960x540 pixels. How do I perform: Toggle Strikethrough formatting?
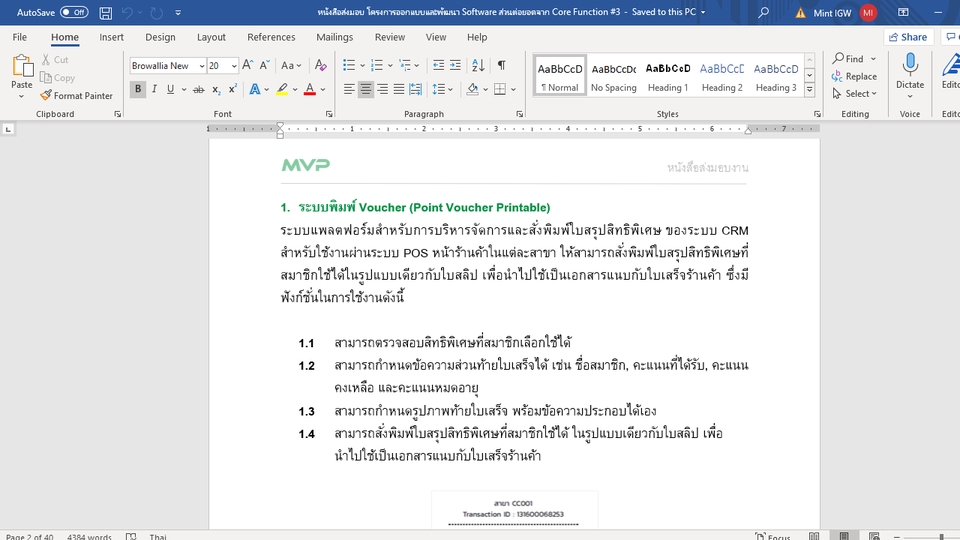coord(198,89)
